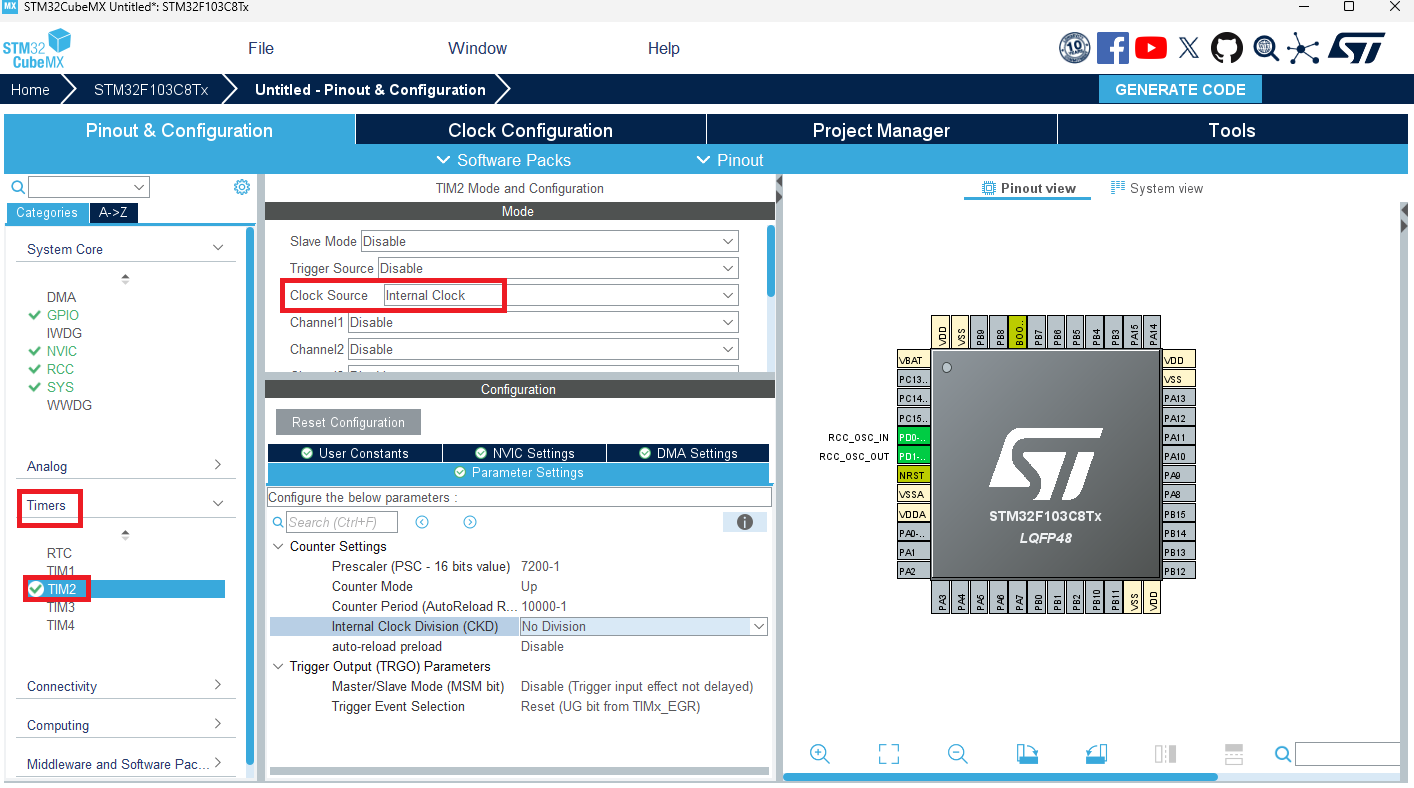Click the parameter search input field

pos(341,522)
